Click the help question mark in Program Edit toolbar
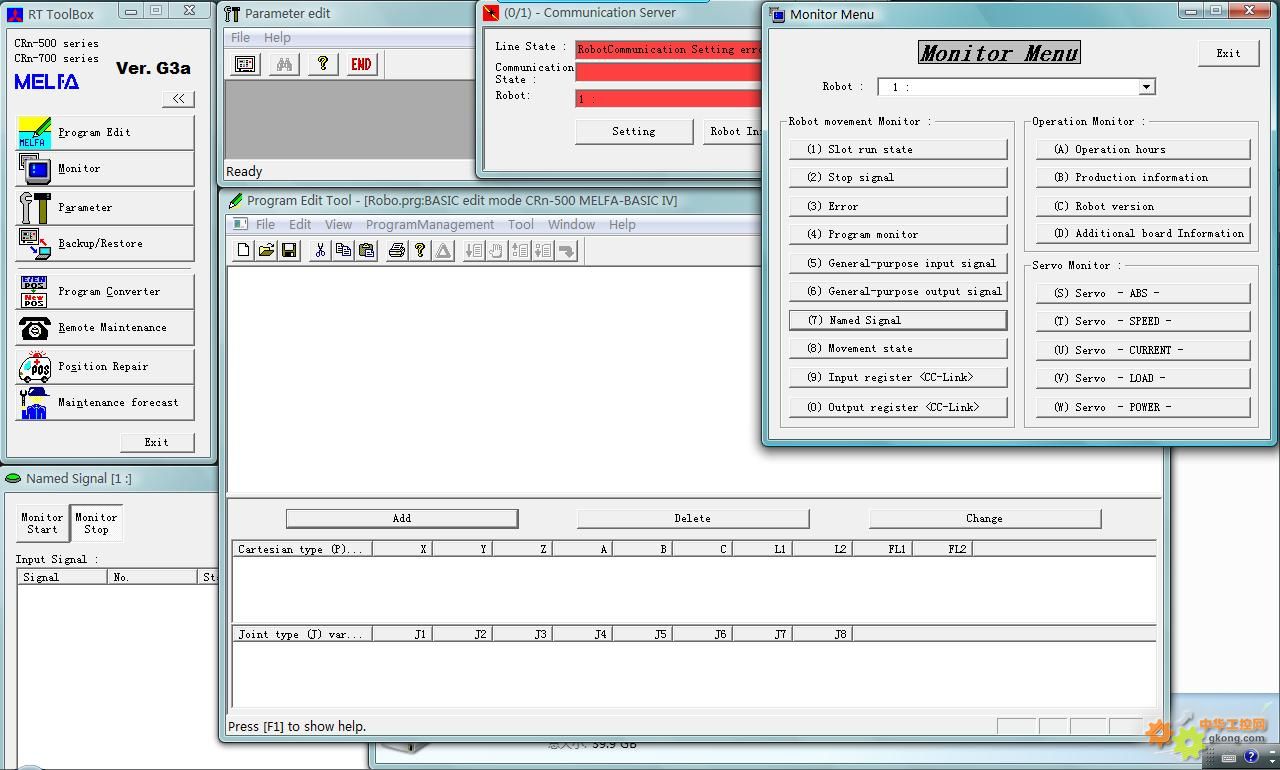The height and width of the screenshot is (770, 1280). pyautogui.click(x=420, y=250)
